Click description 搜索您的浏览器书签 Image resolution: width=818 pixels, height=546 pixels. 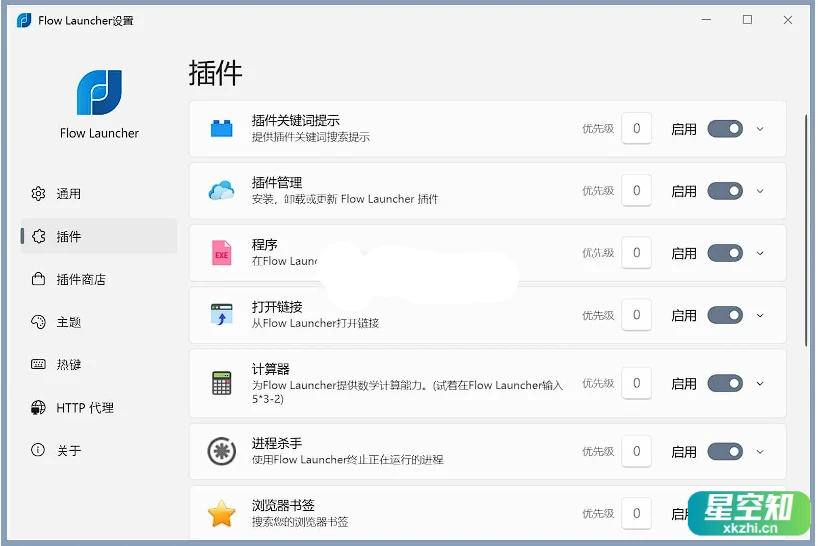(x=300, y=521)
